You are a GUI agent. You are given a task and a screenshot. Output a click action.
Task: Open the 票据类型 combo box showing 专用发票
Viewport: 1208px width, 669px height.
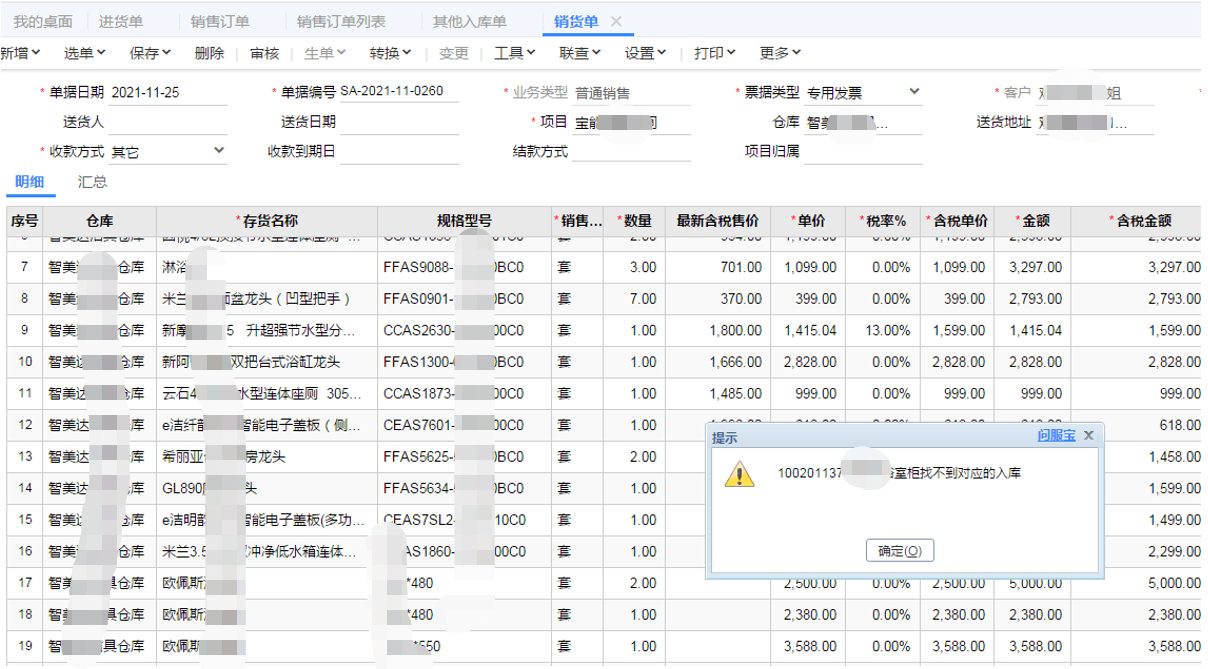[863, 93]
